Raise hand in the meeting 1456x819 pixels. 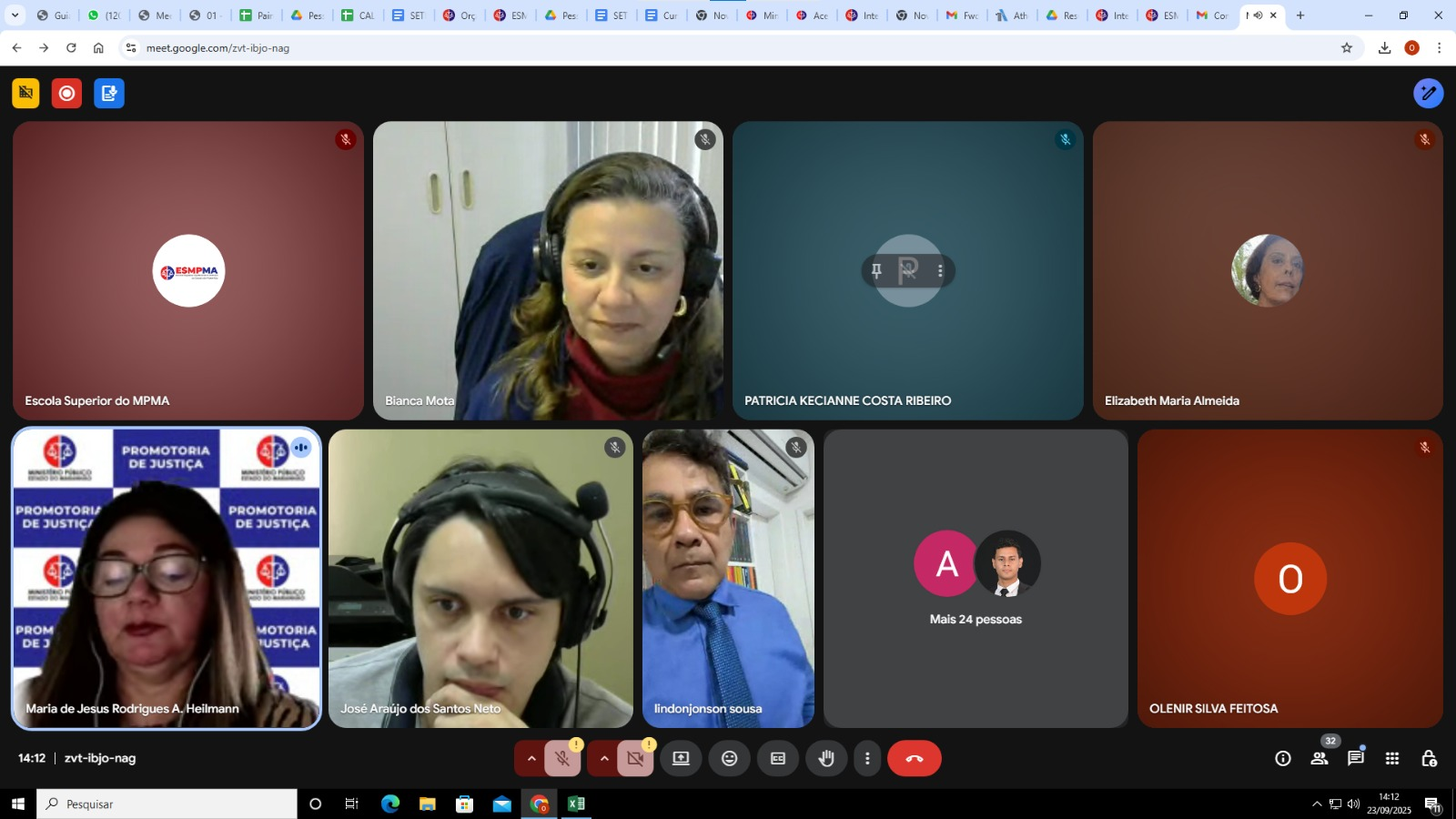click(826, 759)
